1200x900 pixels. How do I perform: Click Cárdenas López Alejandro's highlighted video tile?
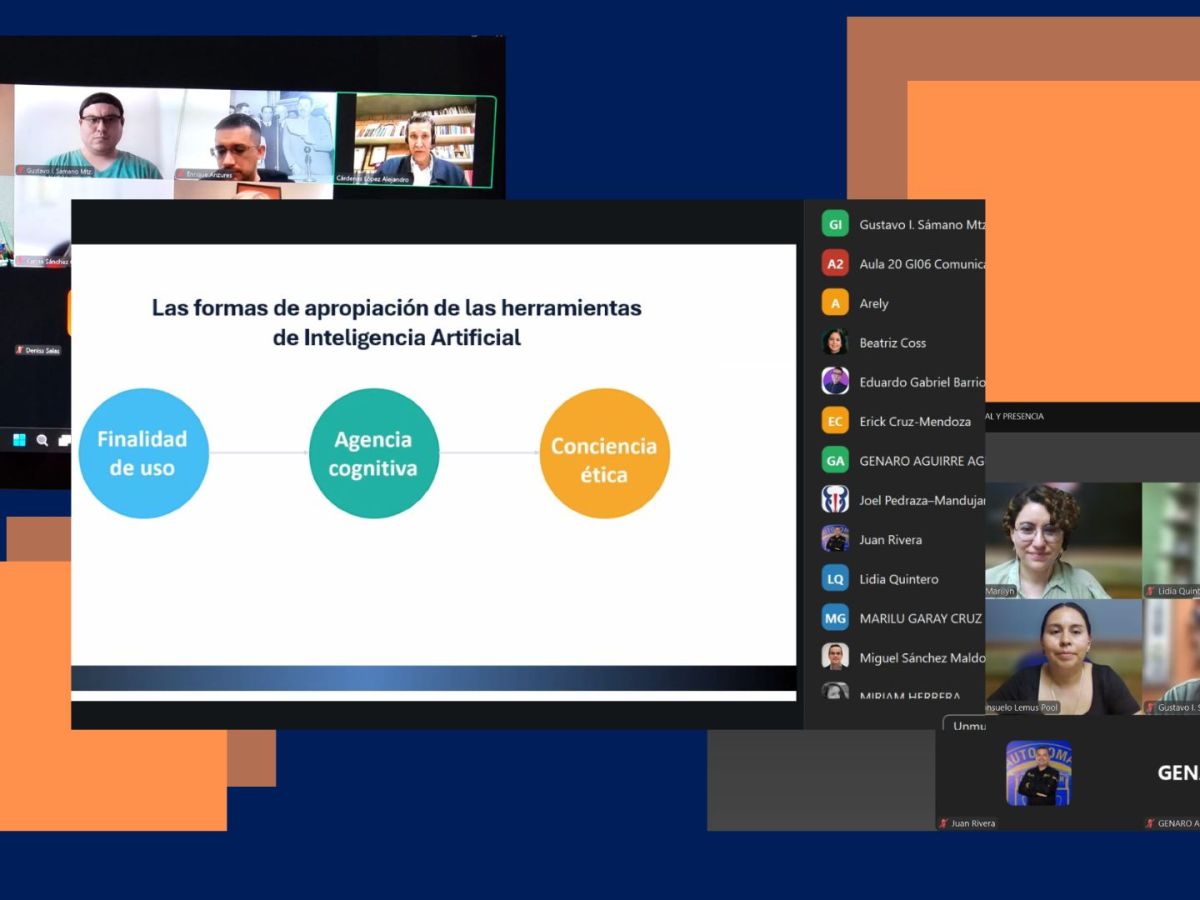click(x=415, y=140)
